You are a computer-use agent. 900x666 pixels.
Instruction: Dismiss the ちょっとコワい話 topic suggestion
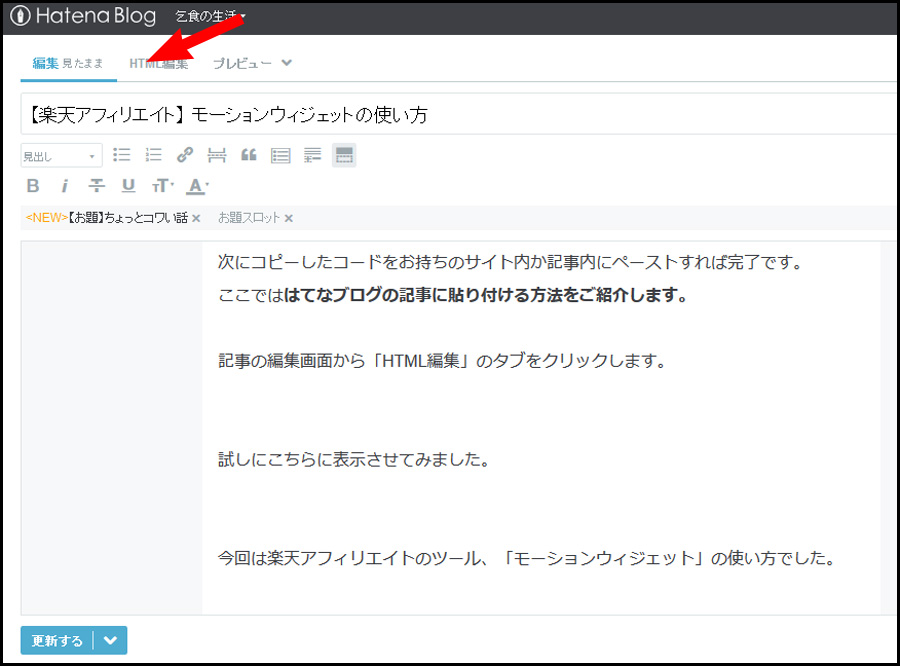pyautogui.click(x=196, y=219)
